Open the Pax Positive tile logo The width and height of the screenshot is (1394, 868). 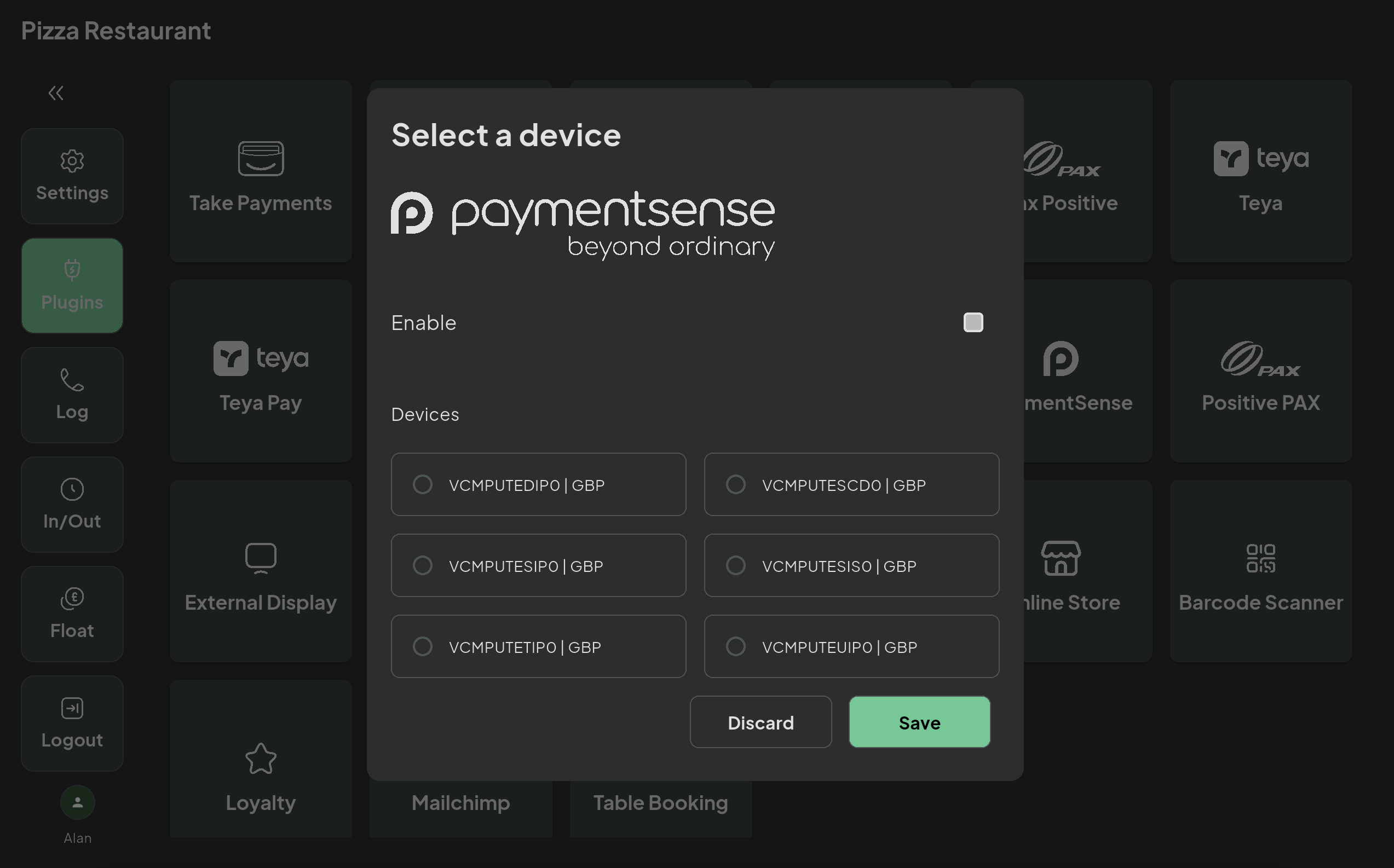click(1062, 159)
